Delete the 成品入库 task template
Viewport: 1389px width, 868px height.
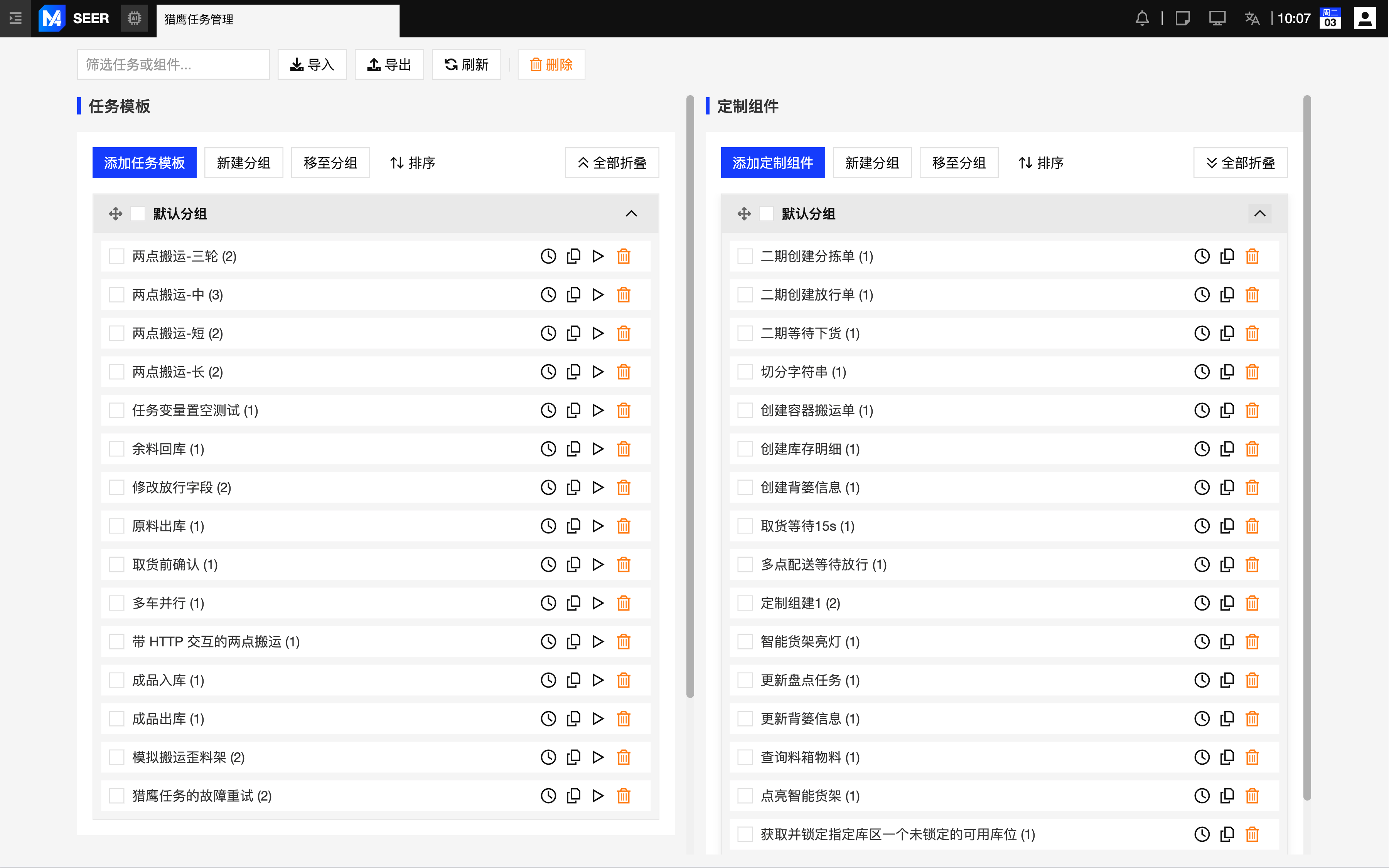pos(623,680)
